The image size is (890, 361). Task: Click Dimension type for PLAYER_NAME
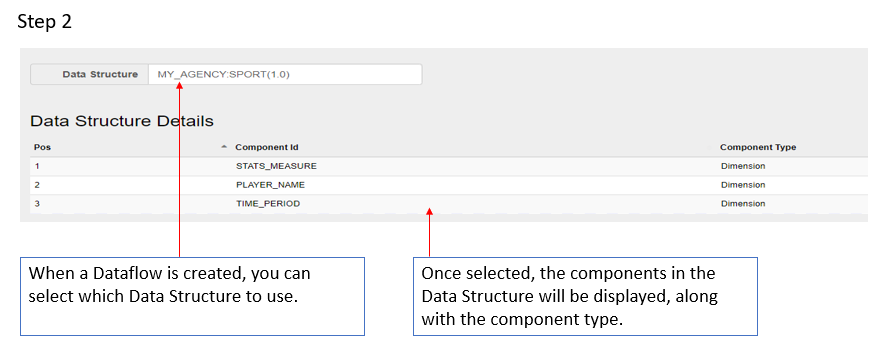(x=743, y=185)
